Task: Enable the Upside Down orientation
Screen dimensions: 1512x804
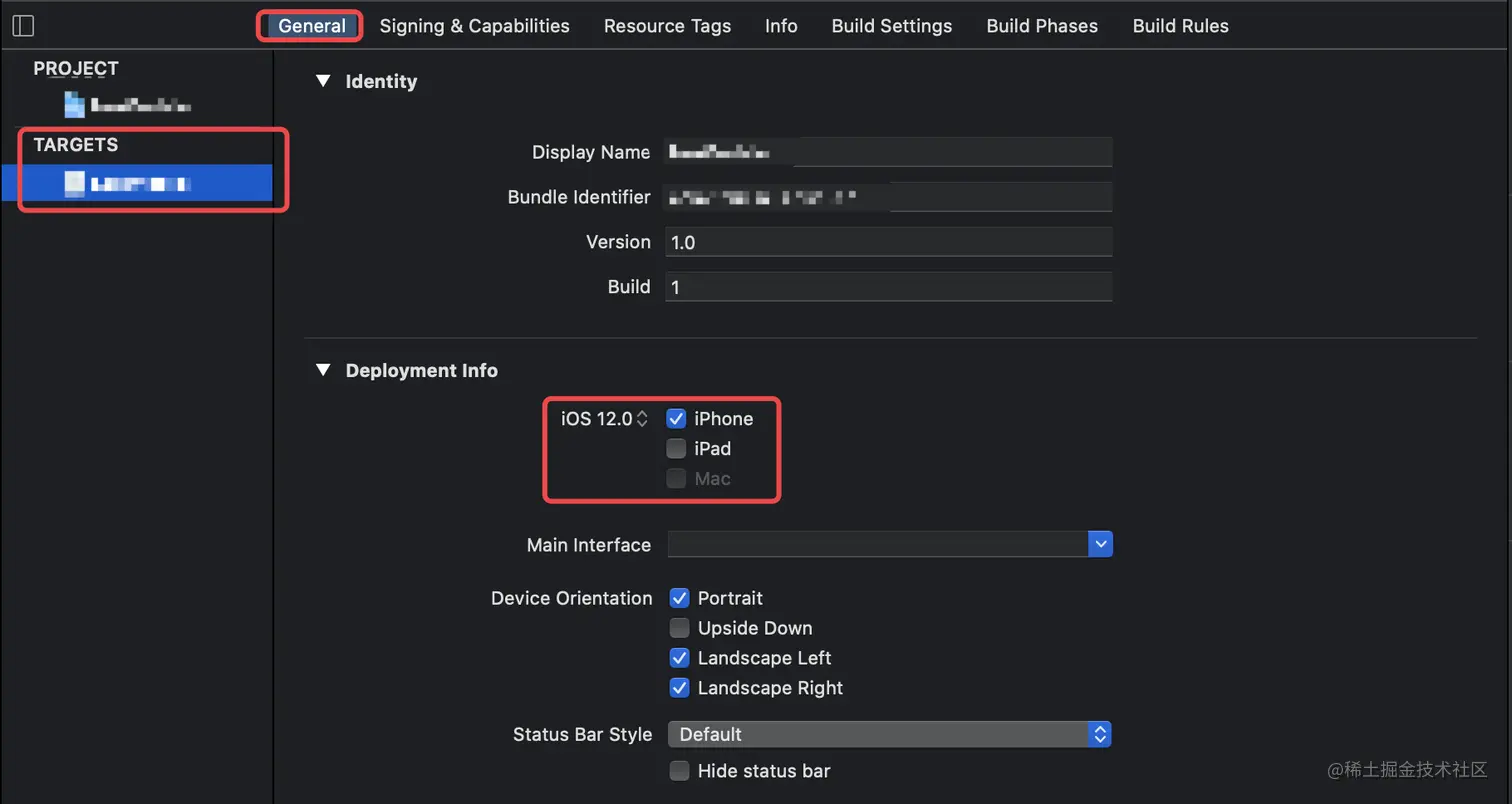Action: click(x=680, y=628)
